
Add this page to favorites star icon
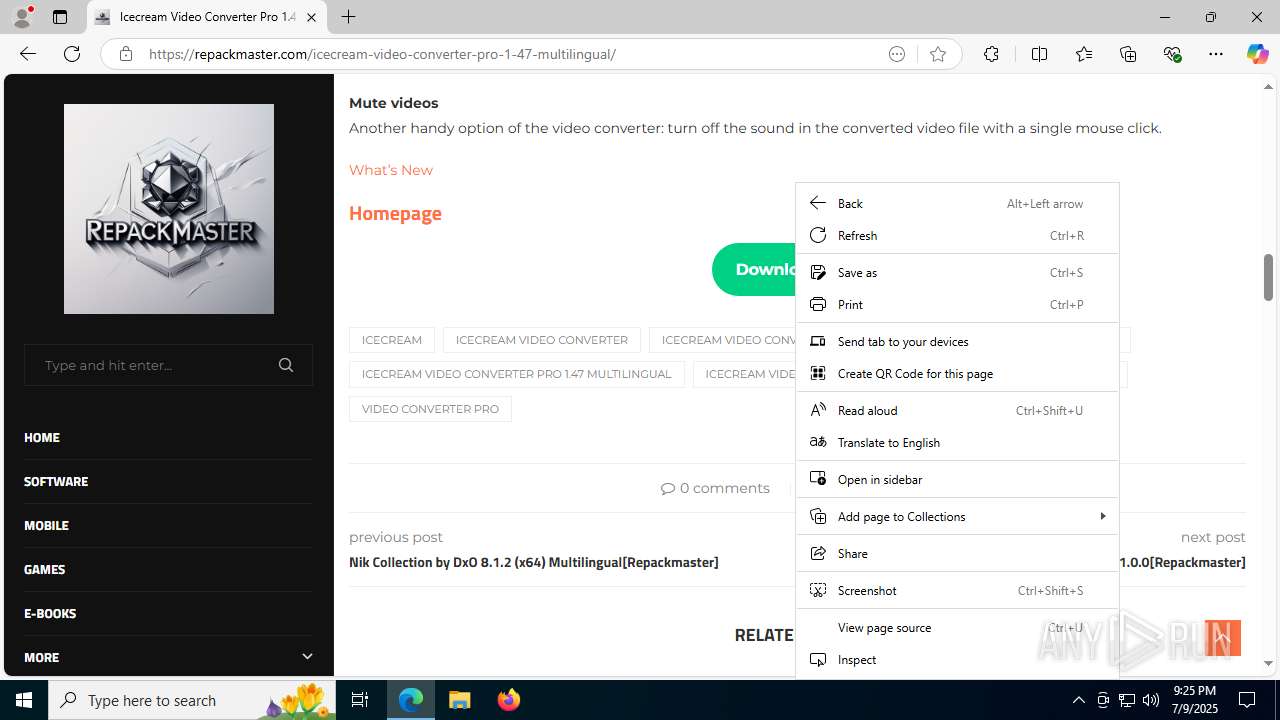938,54
